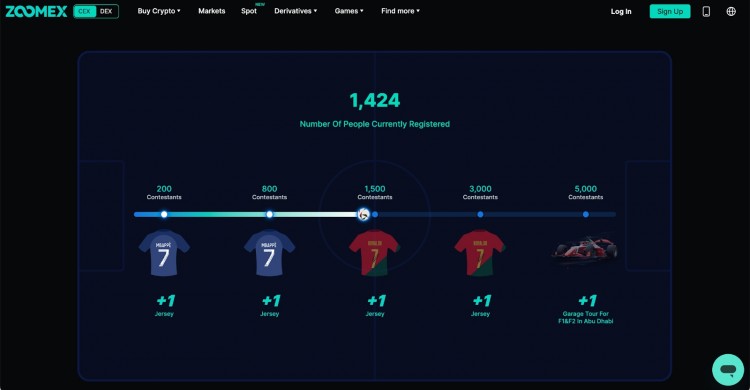The width and height of the screenshot is (750, 390).
Task: Click the Ronaldo jersey under 1,500 Contestants
Action: (x=375, y=253)
